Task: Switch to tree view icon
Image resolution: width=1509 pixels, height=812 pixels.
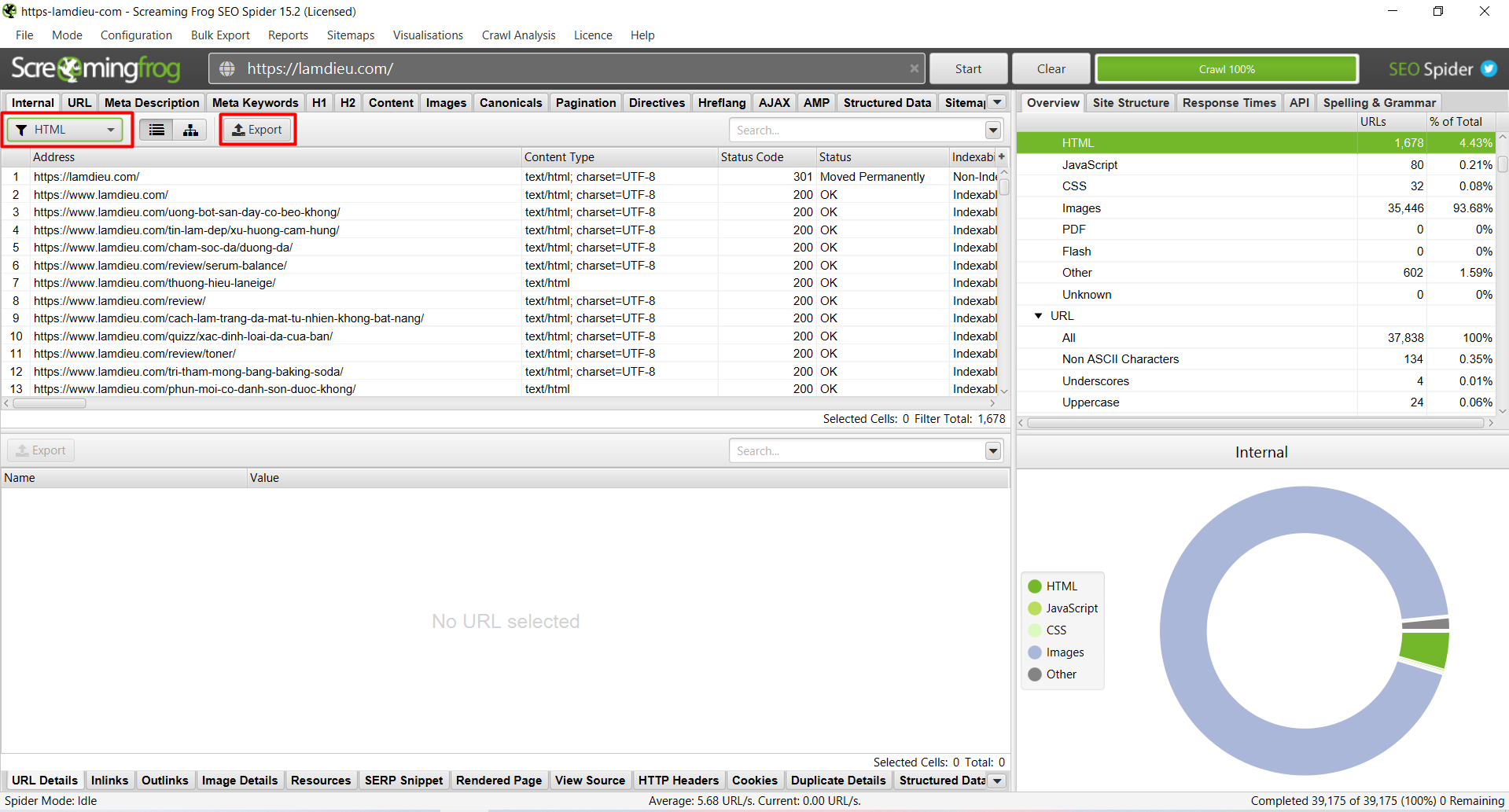Action: point(190,130)
